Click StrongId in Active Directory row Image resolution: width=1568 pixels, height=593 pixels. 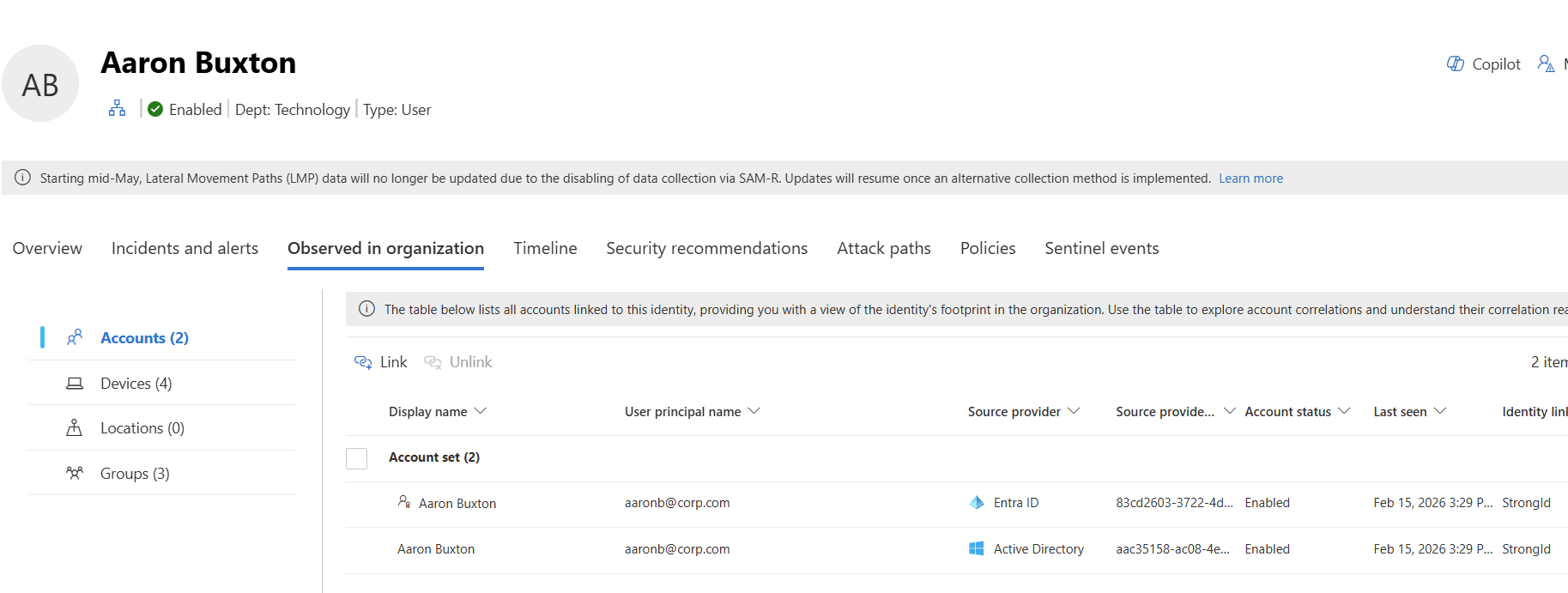[x=1526, y=549]
